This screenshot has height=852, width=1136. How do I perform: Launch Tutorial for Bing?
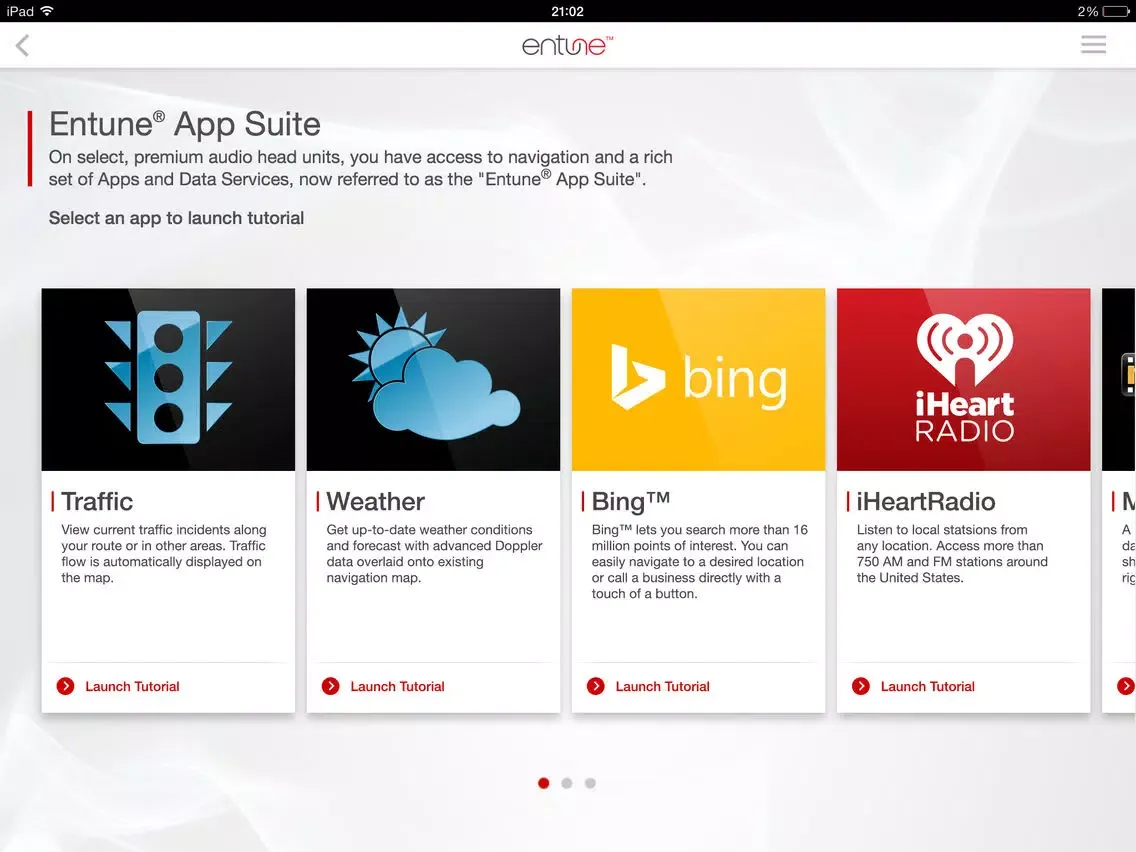[662, 686]
